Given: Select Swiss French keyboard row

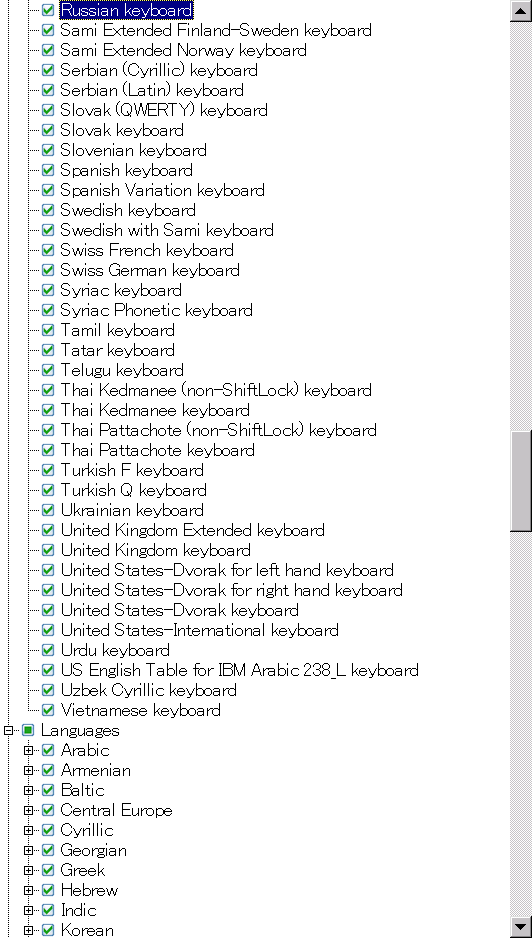Looking at the screenshot, I should pyautogui.click(x=147, y=250).
